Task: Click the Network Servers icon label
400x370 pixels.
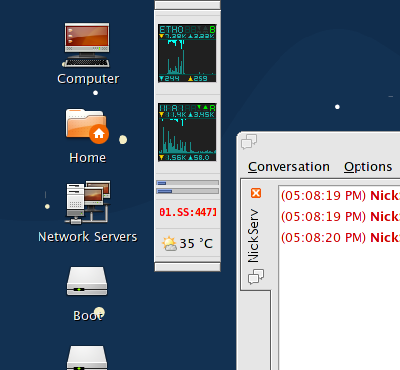Action: pos(88,237)
